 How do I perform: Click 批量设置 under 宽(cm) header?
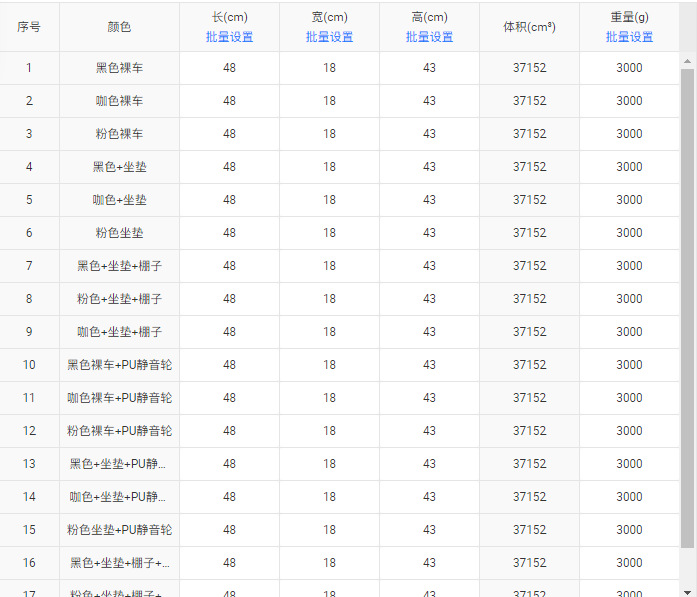pyautogui.click(x=329, y=37)
